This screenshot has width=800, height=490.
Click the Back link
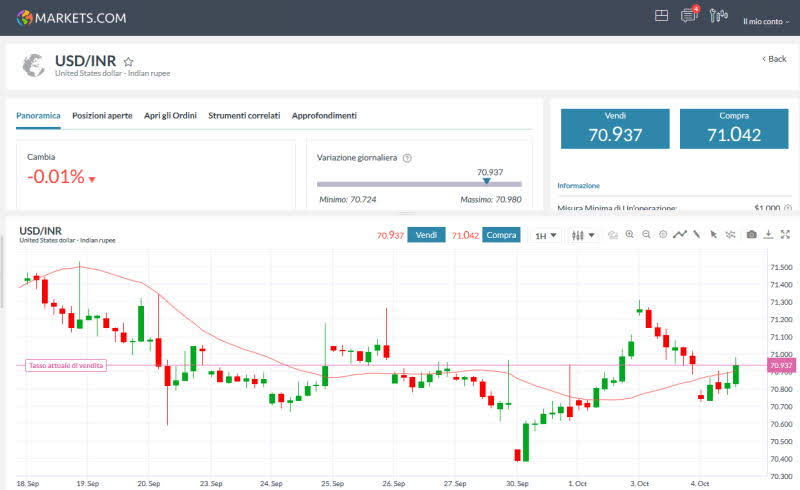(x=774, y=59)
